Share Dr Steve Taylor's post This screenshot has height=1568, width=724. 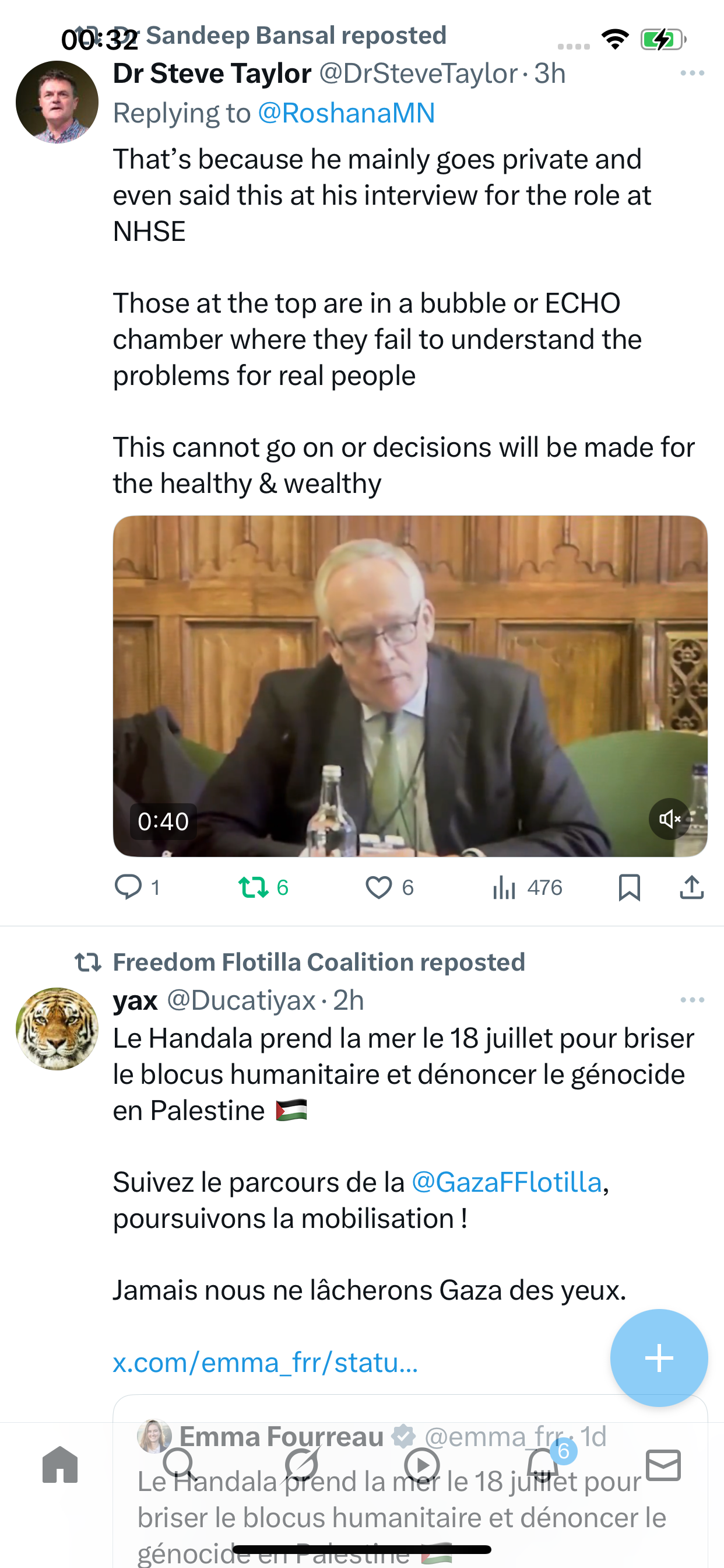(x=692, y=887)
